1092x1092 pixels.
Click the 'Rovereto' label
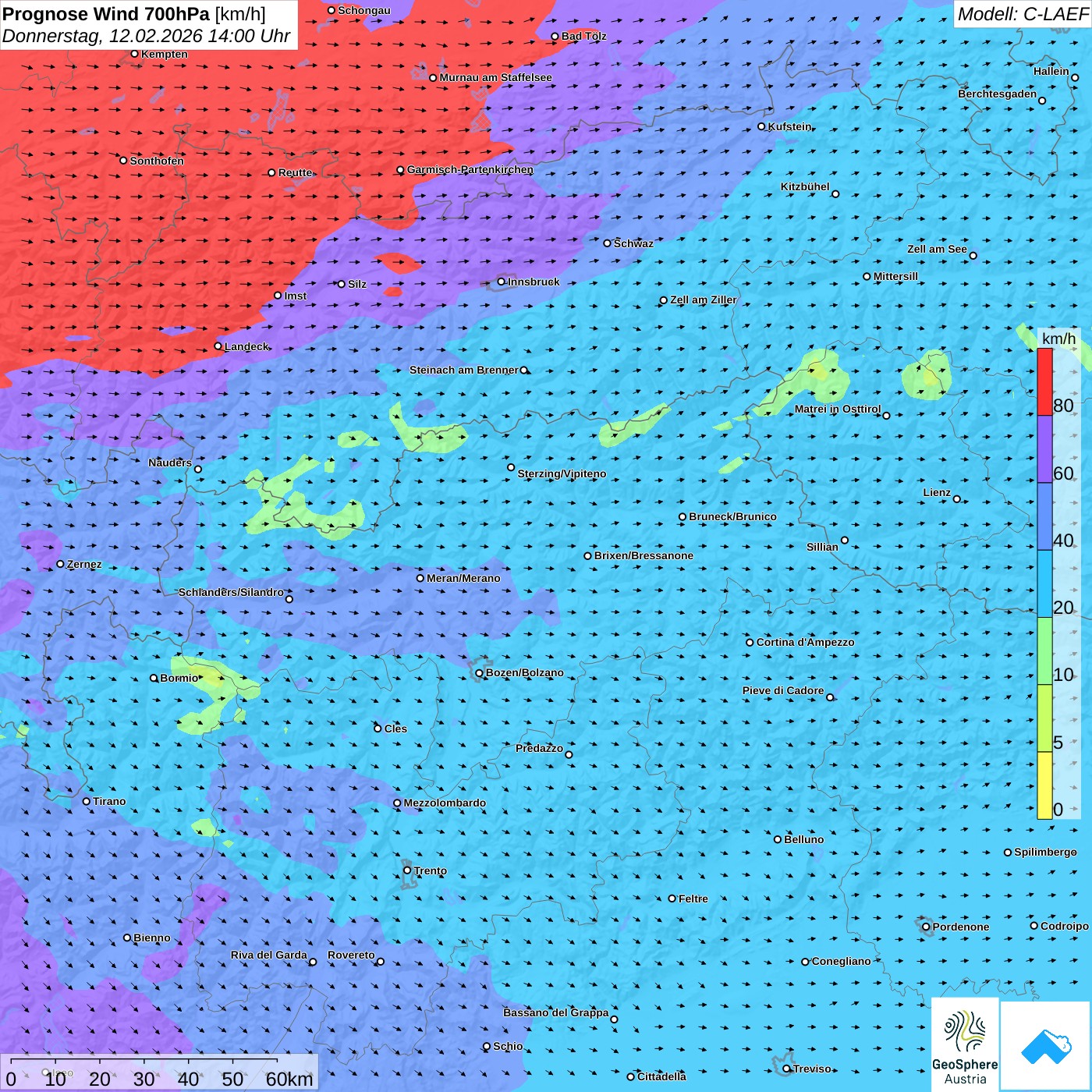[351, 955]
